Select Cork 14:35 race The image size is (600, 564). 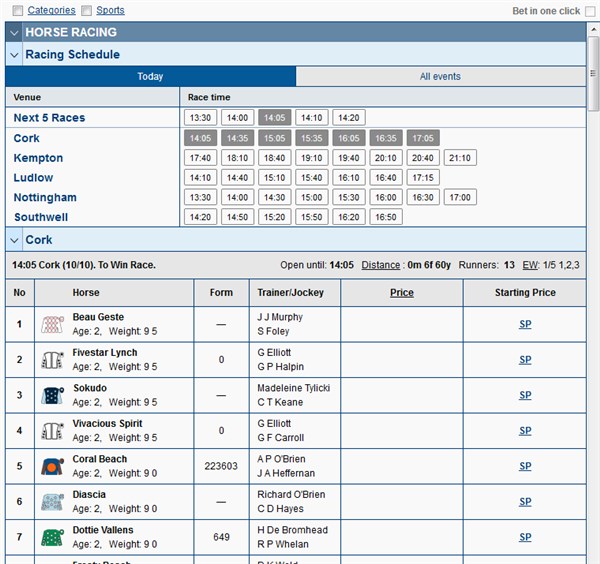point(238,138)
